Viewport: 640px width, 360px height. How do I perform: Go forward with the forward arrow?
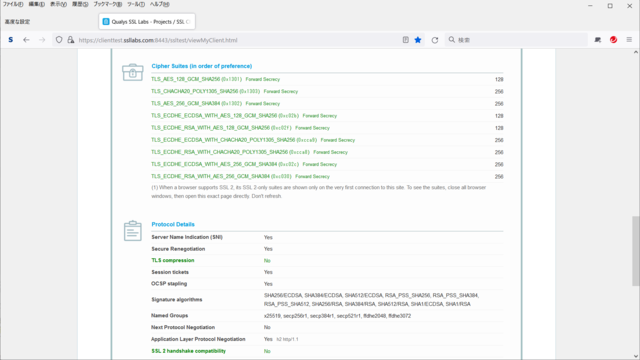42,40
